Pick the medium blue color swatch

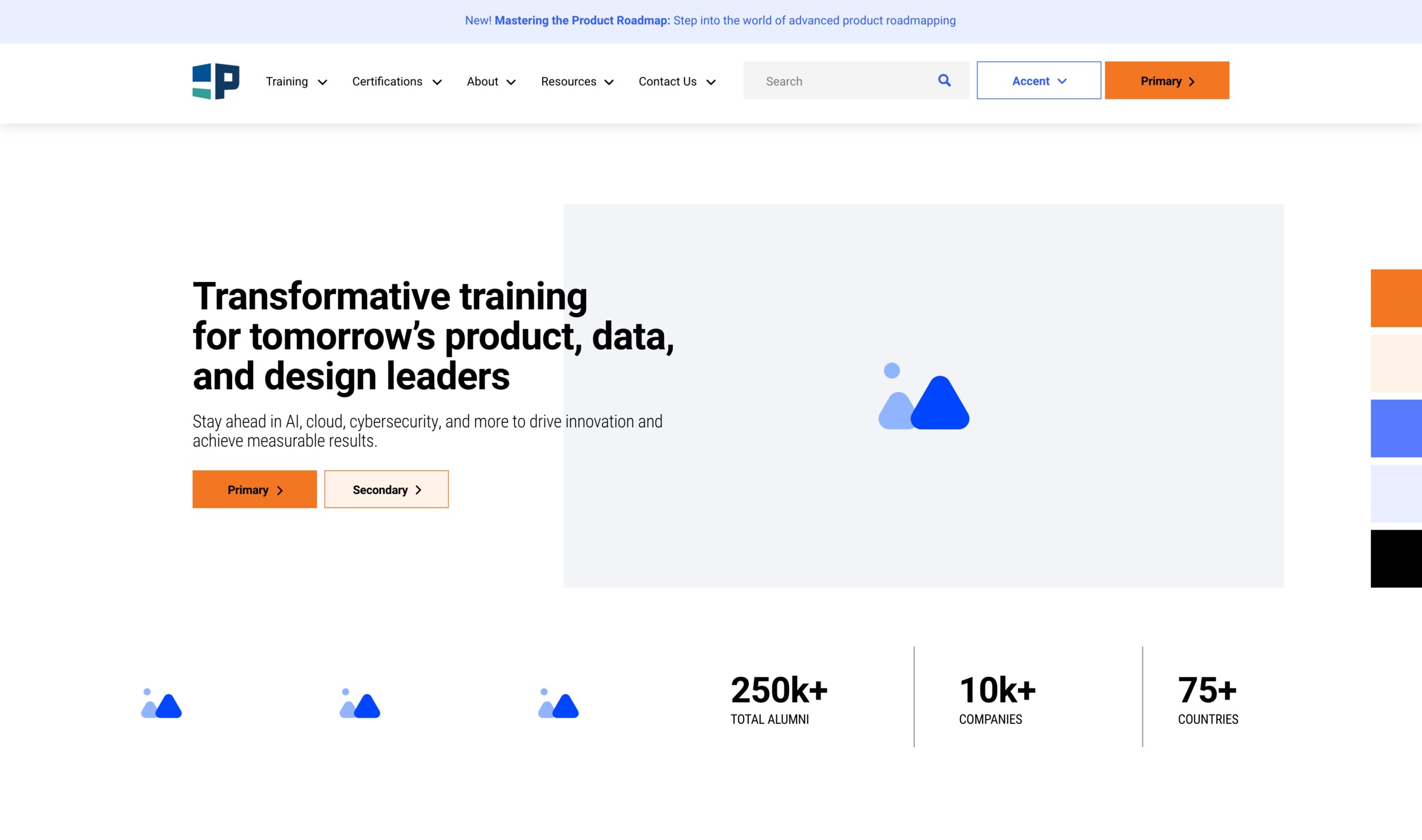click(1396, 429)
